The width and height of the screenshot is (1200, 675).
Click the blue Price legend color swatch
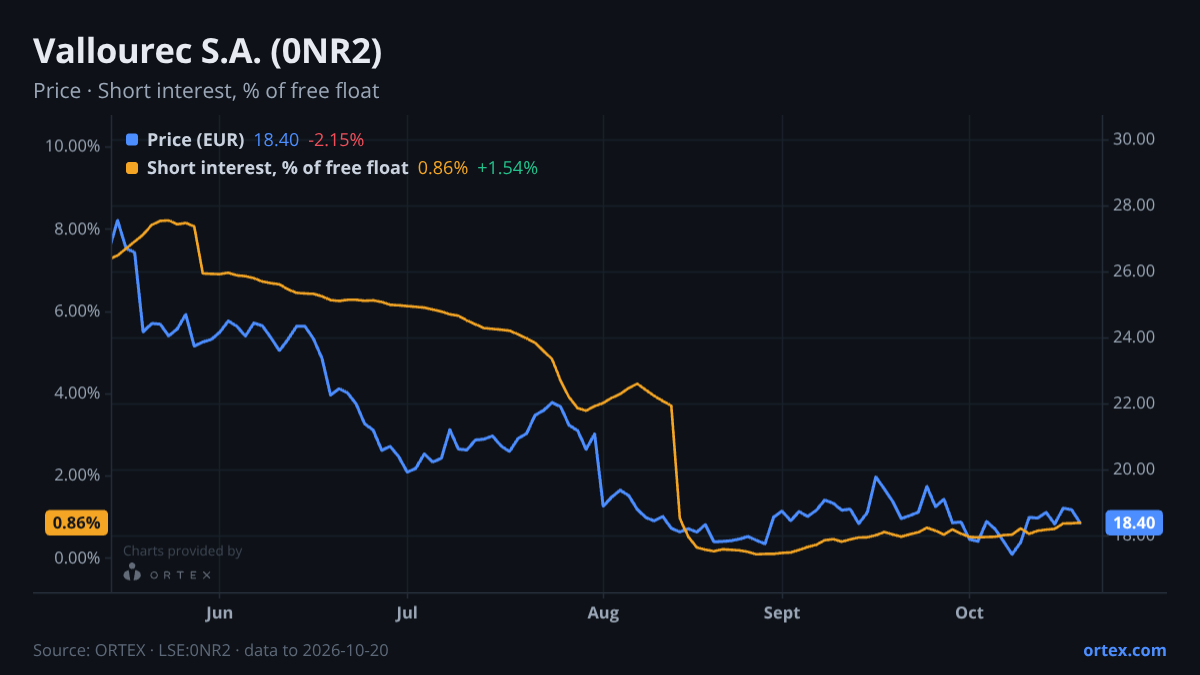point(132,140)
